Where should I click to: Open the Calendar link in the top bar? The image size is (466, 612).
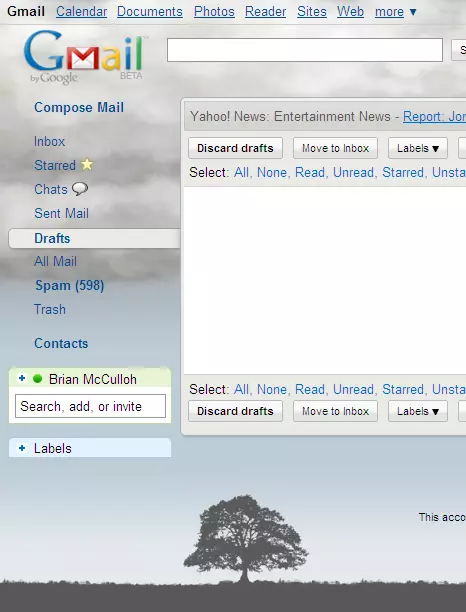81,12
